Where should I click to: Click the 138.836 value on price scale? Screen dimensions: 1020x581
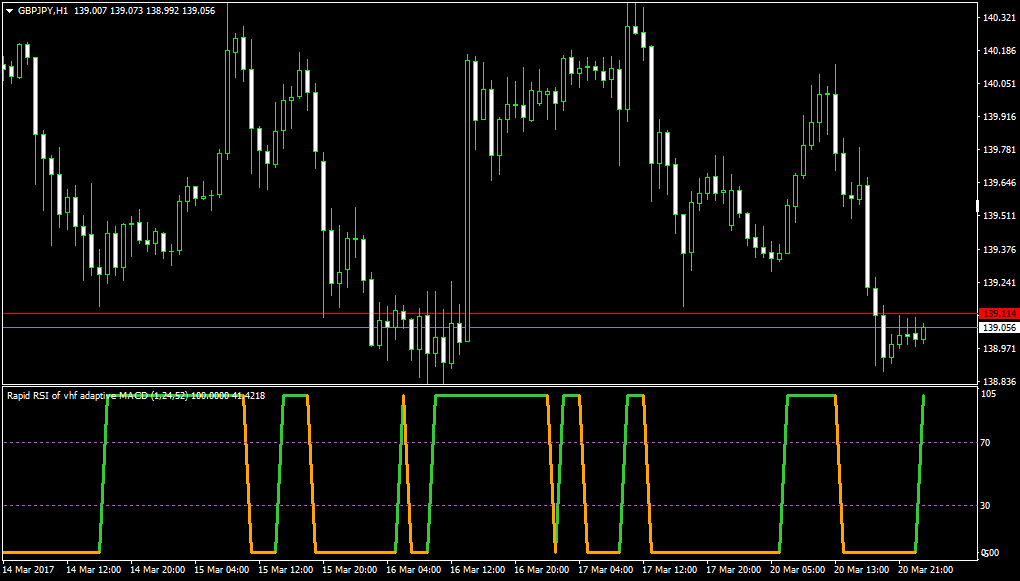999,382
